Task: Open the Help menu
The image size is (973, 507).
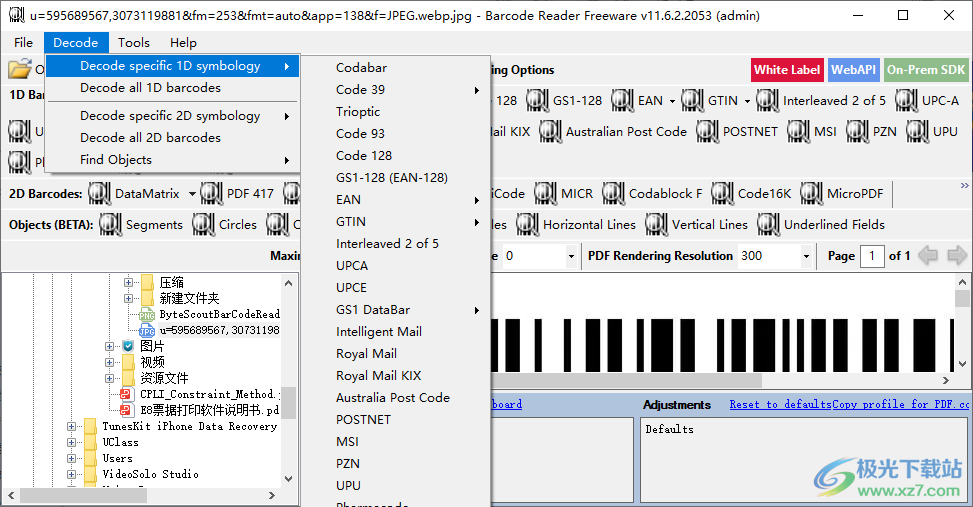Action: pyautogui.click(x=183, y=43)
